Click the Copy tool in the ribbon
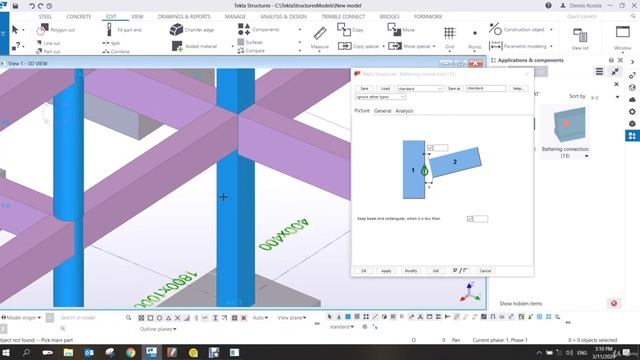Viewport: 640px width, 360px height. point(351,30)
